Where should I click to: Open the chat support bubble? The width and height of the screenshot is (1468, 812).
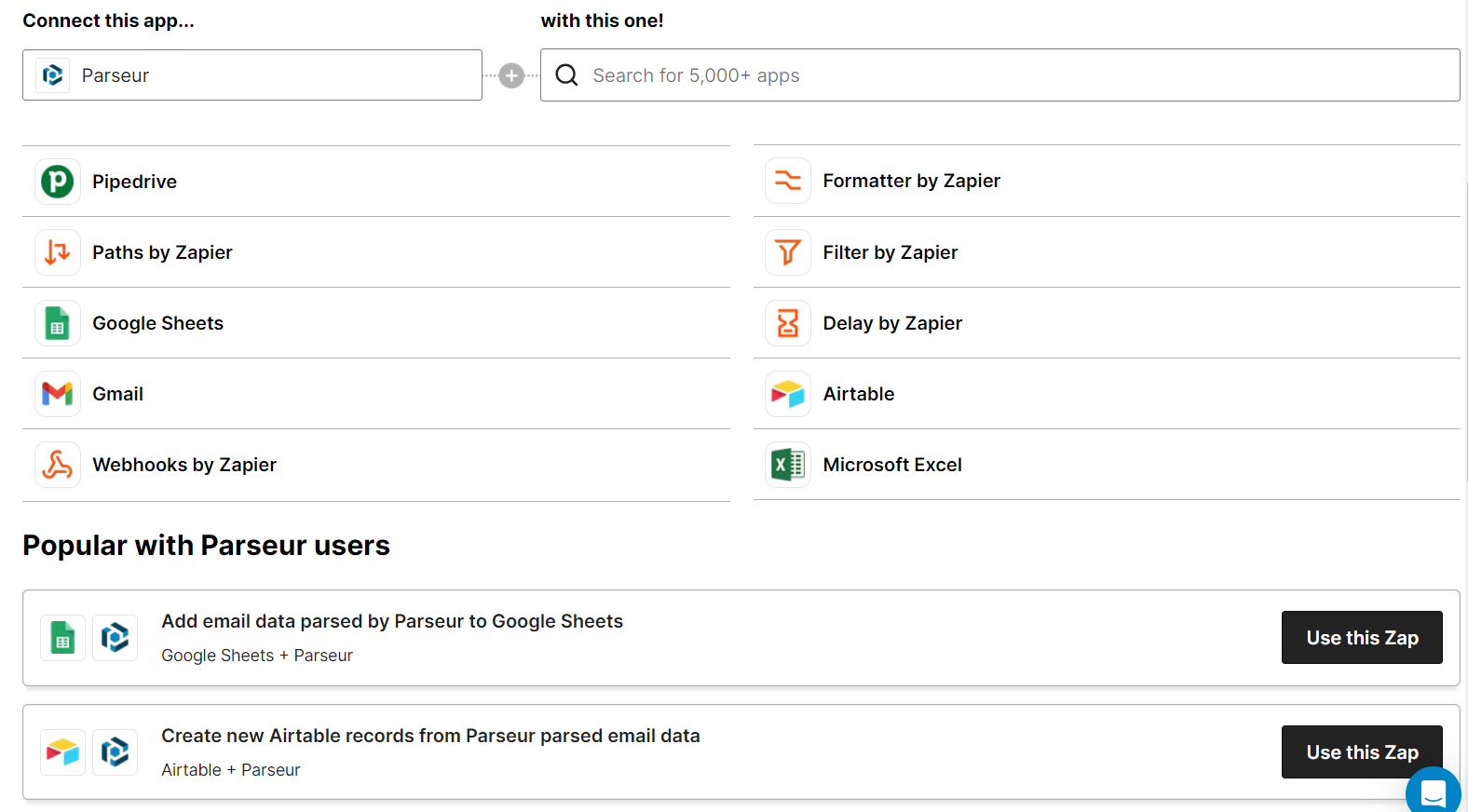pos(1433,792)
